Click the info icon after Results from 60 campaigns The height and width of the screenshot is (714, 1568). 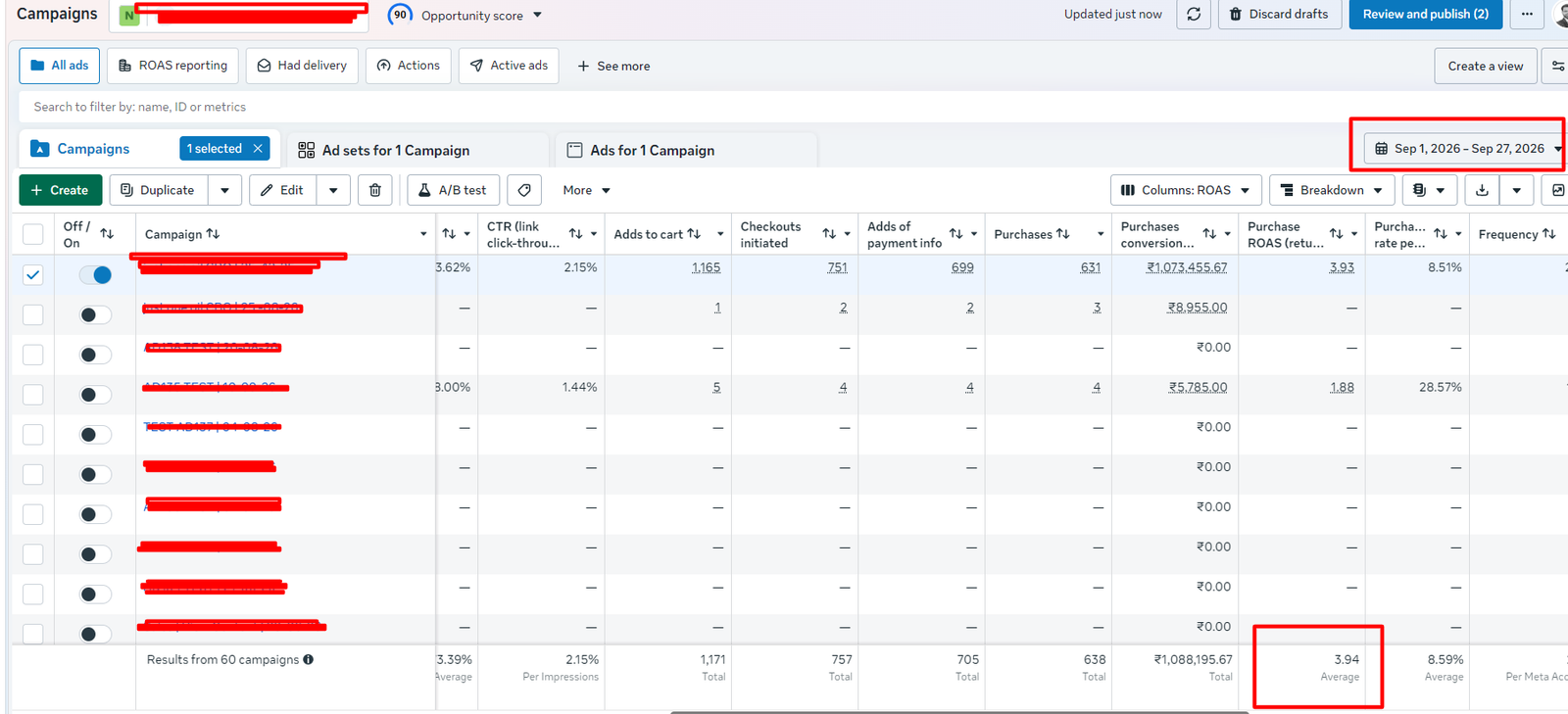(x=309, y=660)
